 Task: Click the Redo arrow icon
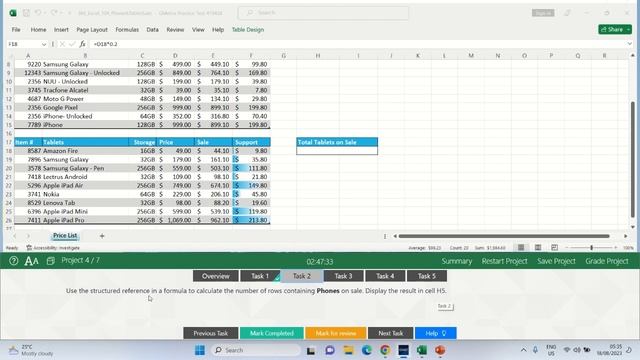coord(54,13)
